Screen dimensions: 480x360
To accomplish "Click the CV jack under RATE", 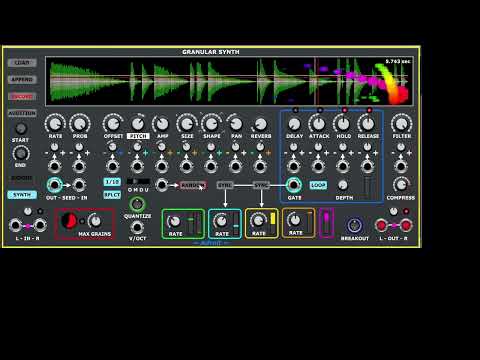I will tap(54, 166).
